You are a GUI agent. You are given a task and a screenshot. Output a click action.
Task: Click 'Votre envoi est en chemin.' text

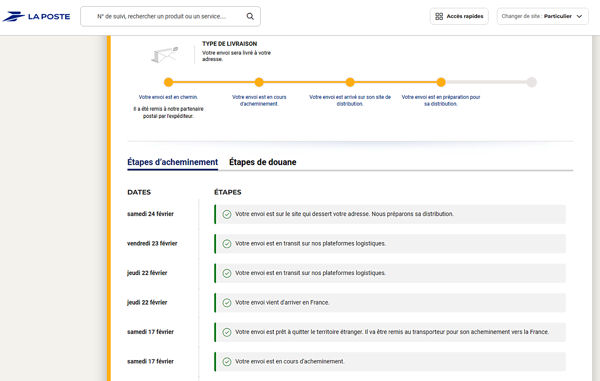click(x=168, y=97)
